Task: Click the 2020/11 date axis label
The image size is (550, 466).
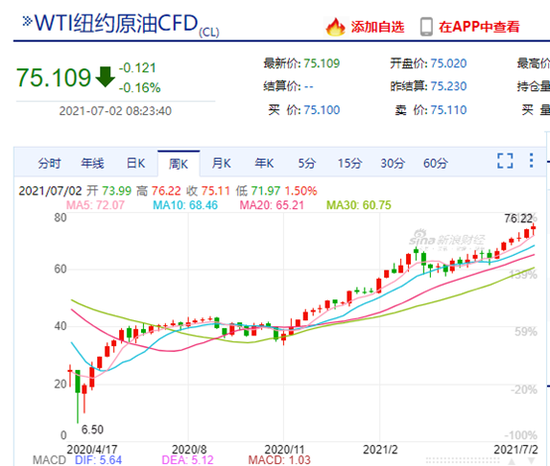Action: pyautogui.click(x=283, y=449)
